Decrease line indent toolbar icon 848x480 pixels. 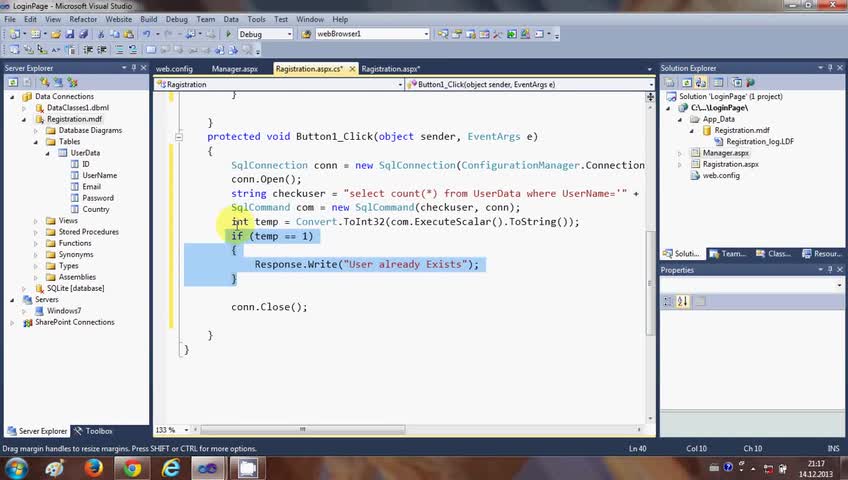(x=88, y=50)
